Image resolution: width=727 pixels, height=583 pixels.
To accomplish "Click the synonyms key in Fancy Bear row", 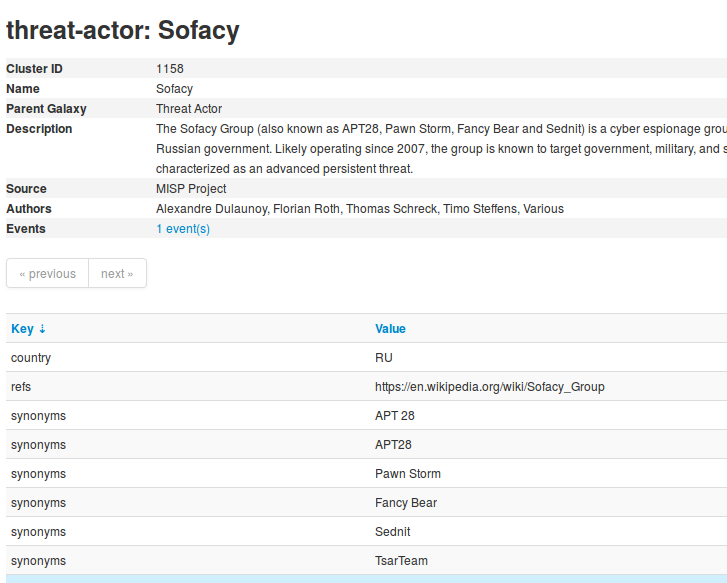I will click(x=38, y=503).
